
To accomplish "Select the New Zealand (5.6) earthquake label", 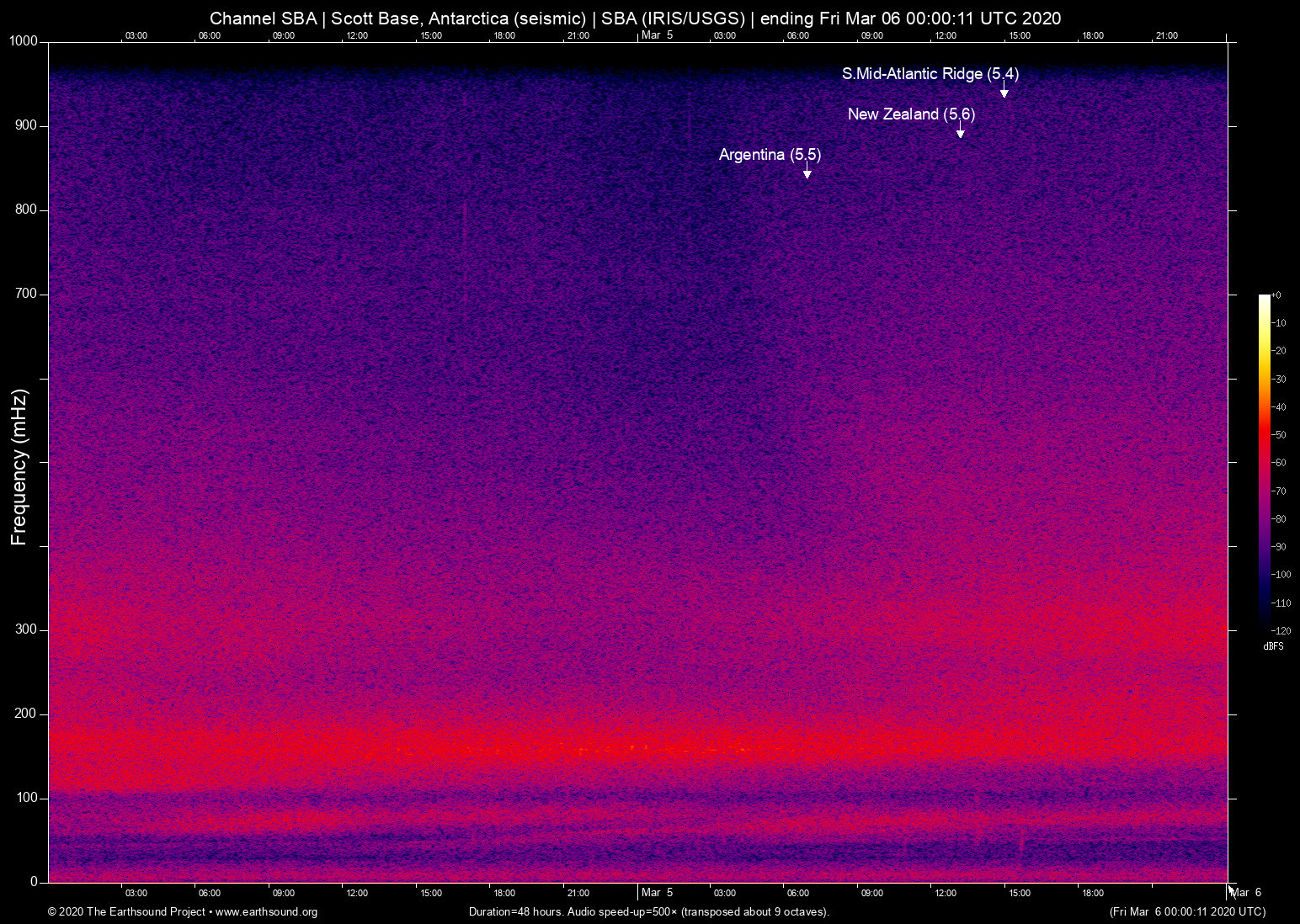I will [911, 114].
